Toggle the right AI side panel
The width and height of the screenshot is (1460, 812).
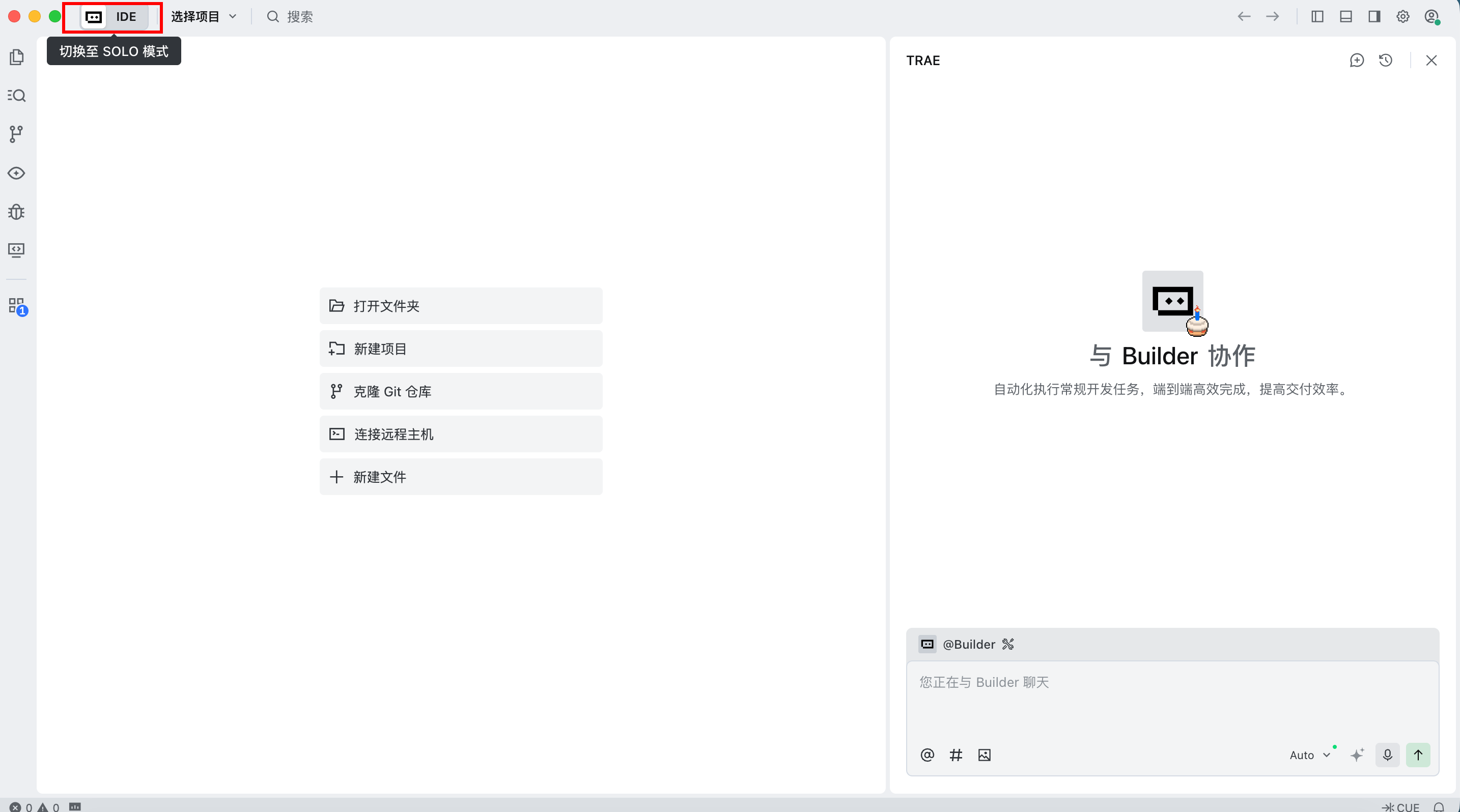pyautogui.click(x=1374, y=16)
